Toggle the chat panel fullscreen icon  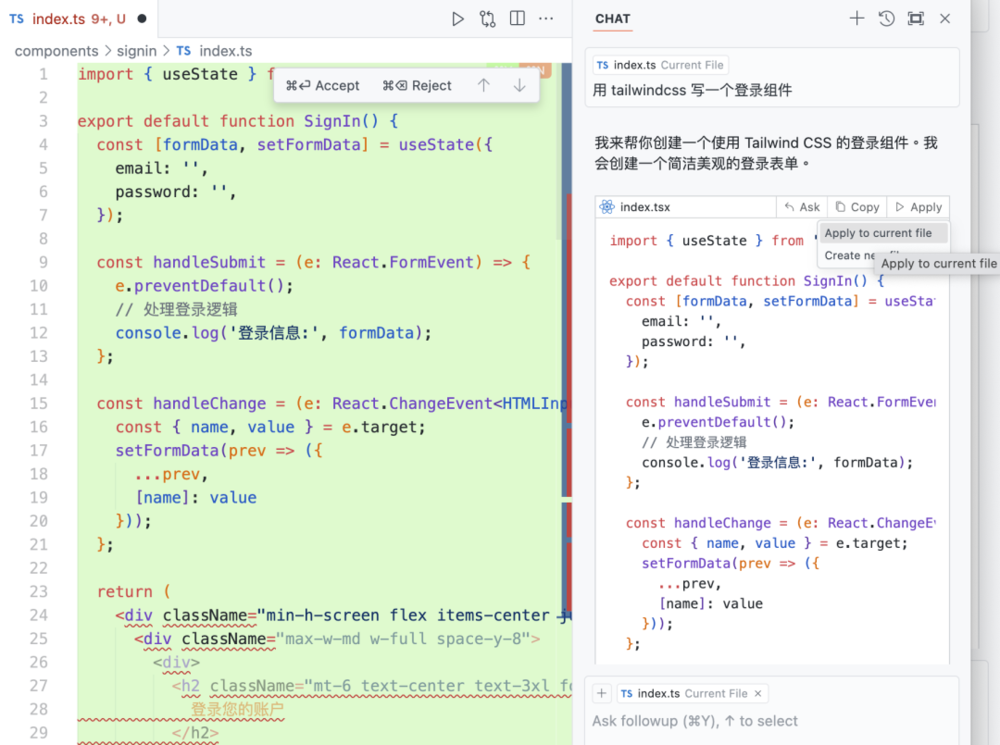click(915, 18)
